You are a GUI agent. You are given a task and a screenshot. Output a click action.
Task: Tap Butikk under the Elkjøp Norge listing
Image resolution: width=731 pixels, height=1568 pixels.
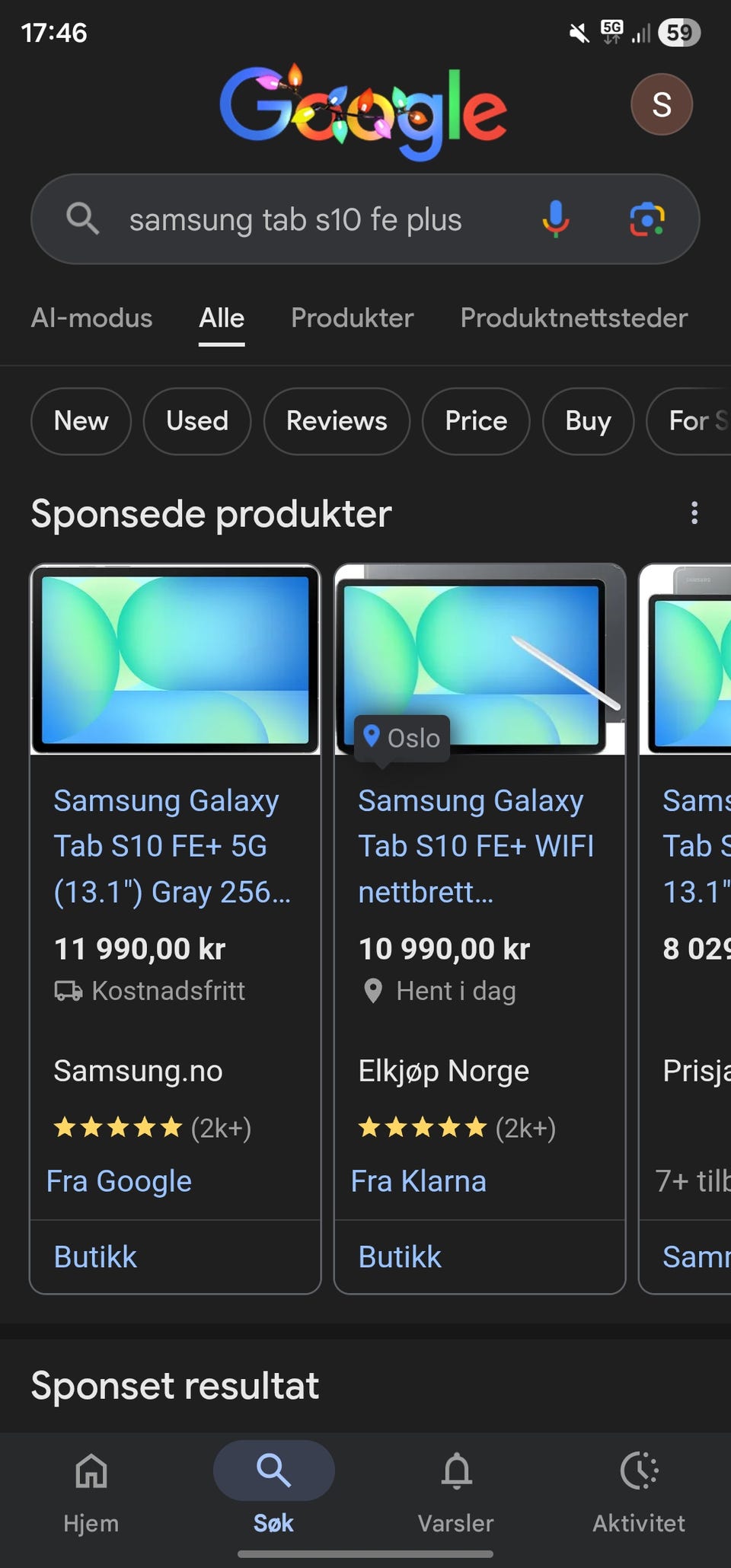click(400, 1257)
